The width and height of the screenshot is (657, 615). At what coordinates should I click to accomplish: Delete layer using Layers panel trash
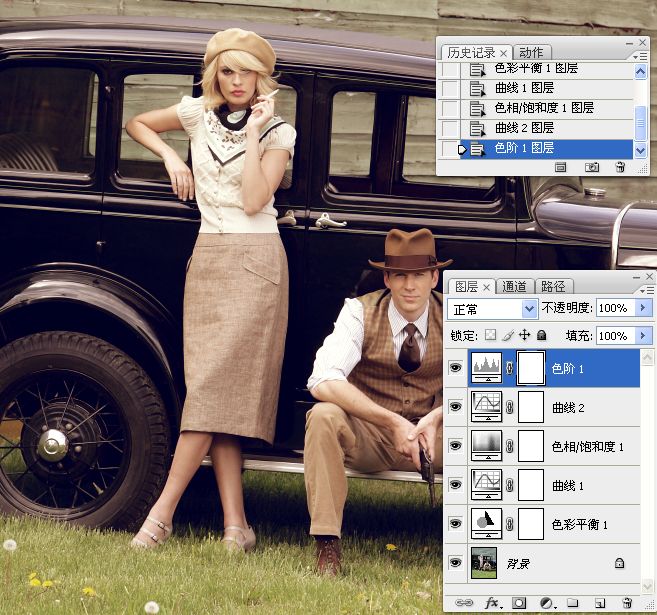pos(627,602)
